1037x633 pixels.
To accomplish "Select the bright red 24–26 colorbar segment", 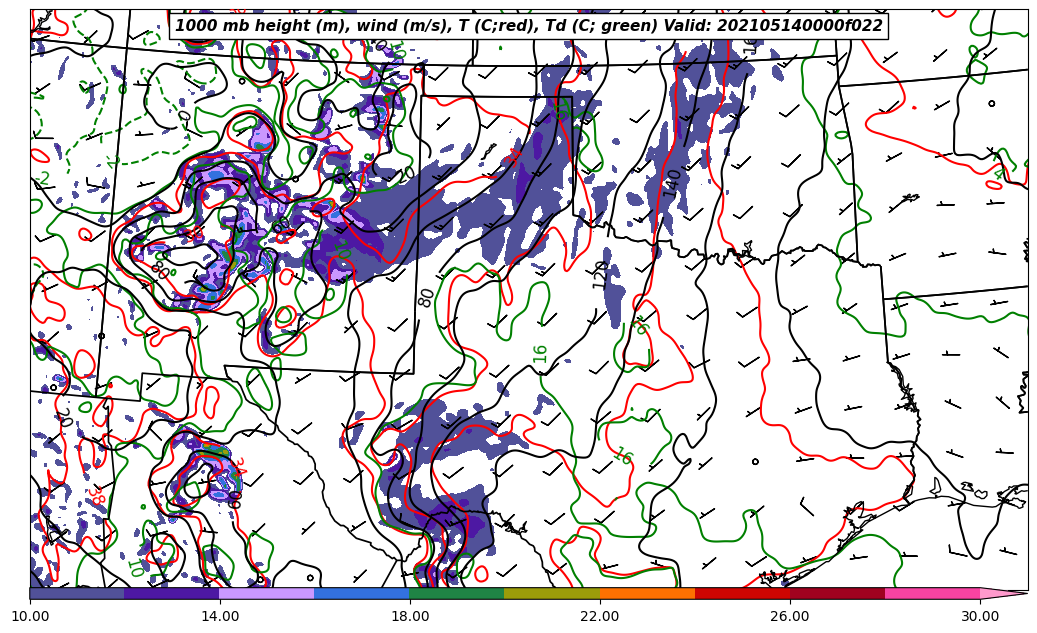I will click(x=743, y=593).
